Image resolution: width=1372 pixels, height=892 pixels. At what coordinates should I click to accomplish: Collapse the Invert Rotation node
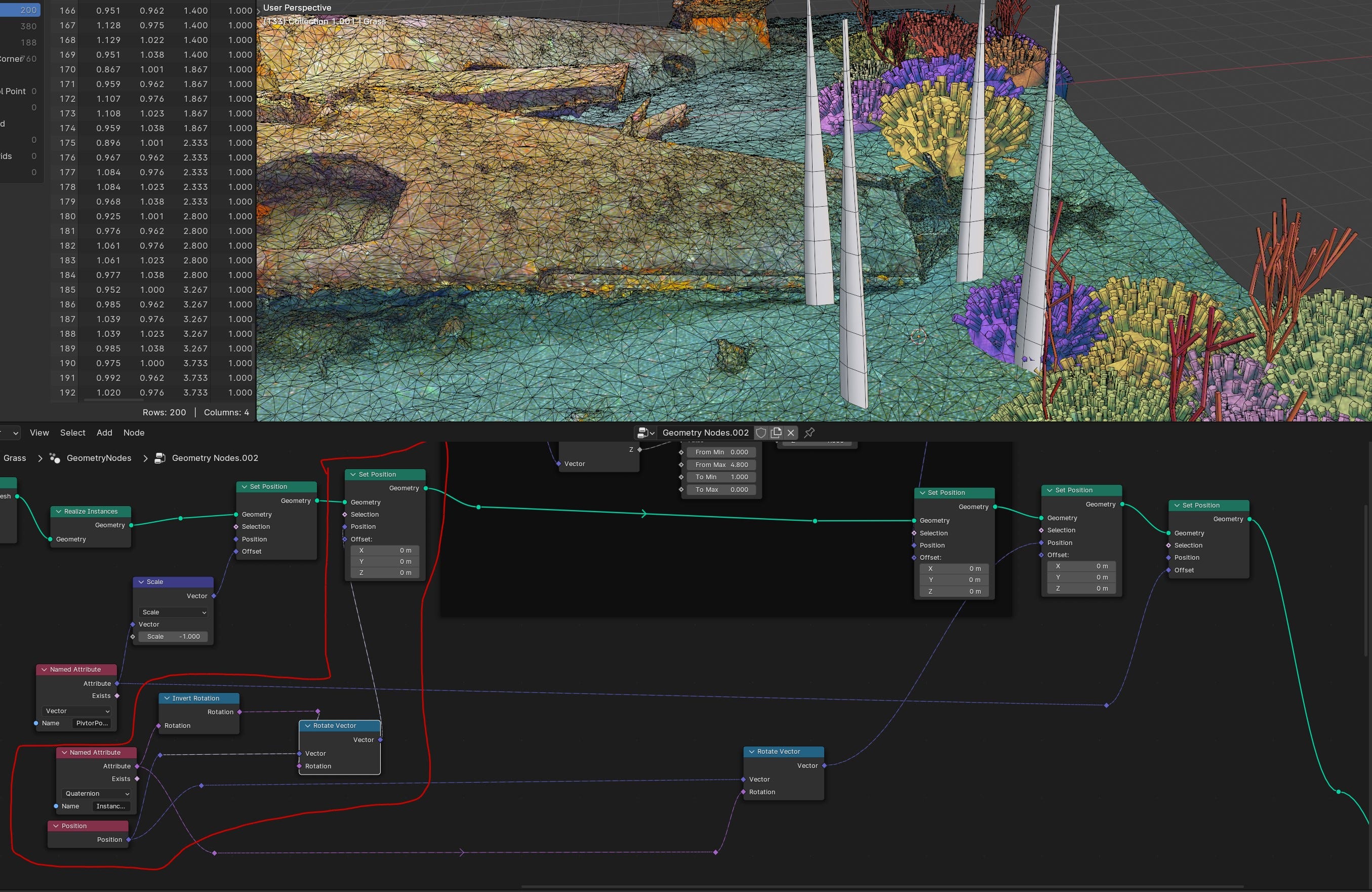(167, 699)
